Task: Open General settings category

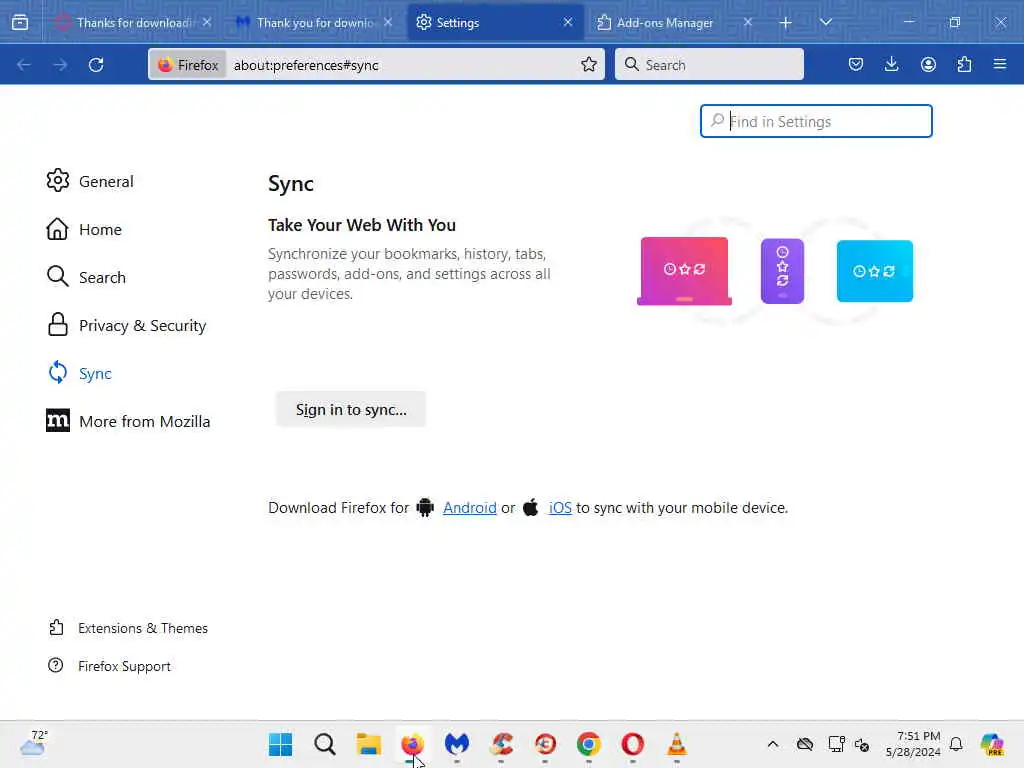Action: click(90, 181)
